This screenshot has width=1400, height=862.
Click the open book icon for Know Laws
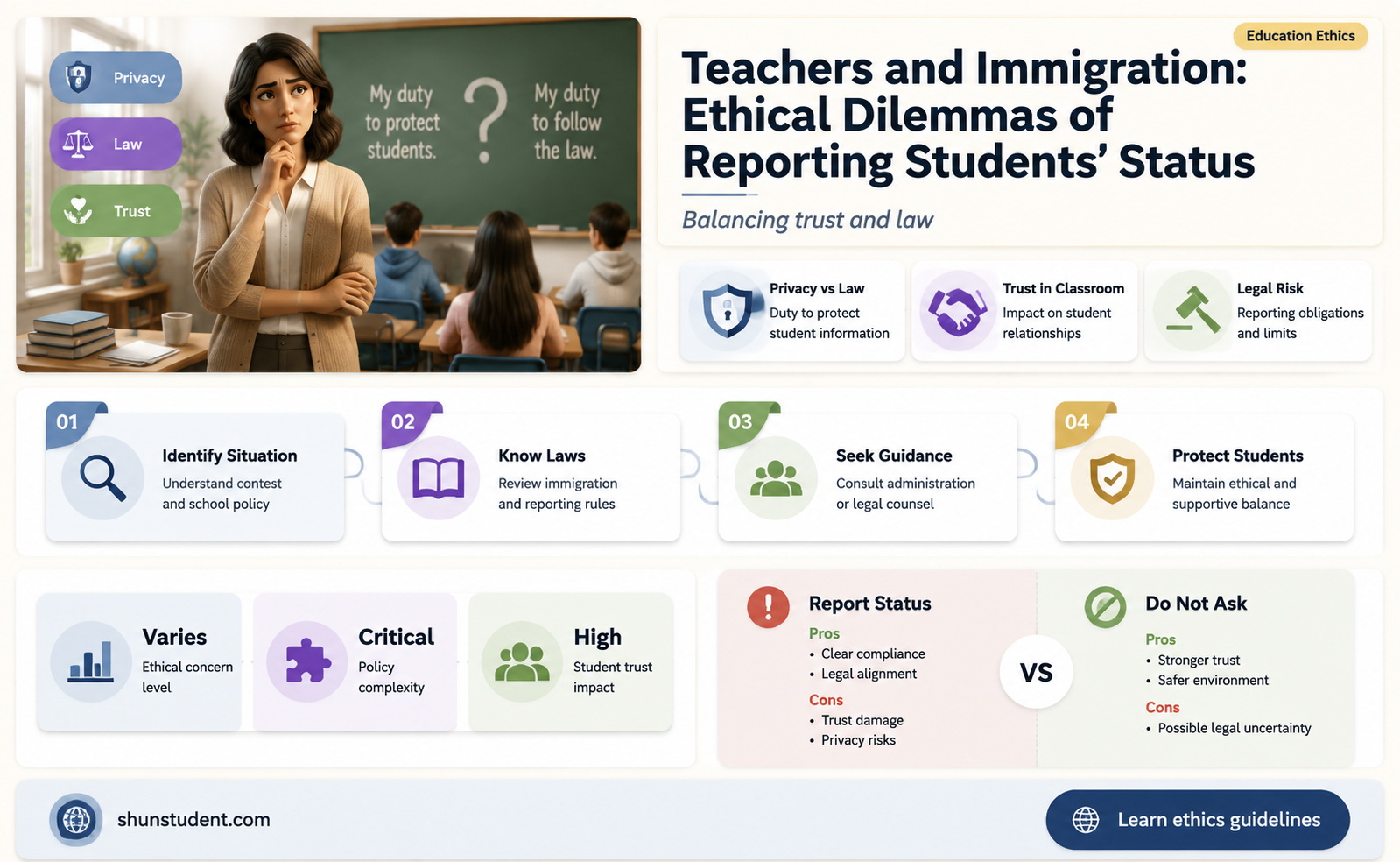(x=439, y=478)
